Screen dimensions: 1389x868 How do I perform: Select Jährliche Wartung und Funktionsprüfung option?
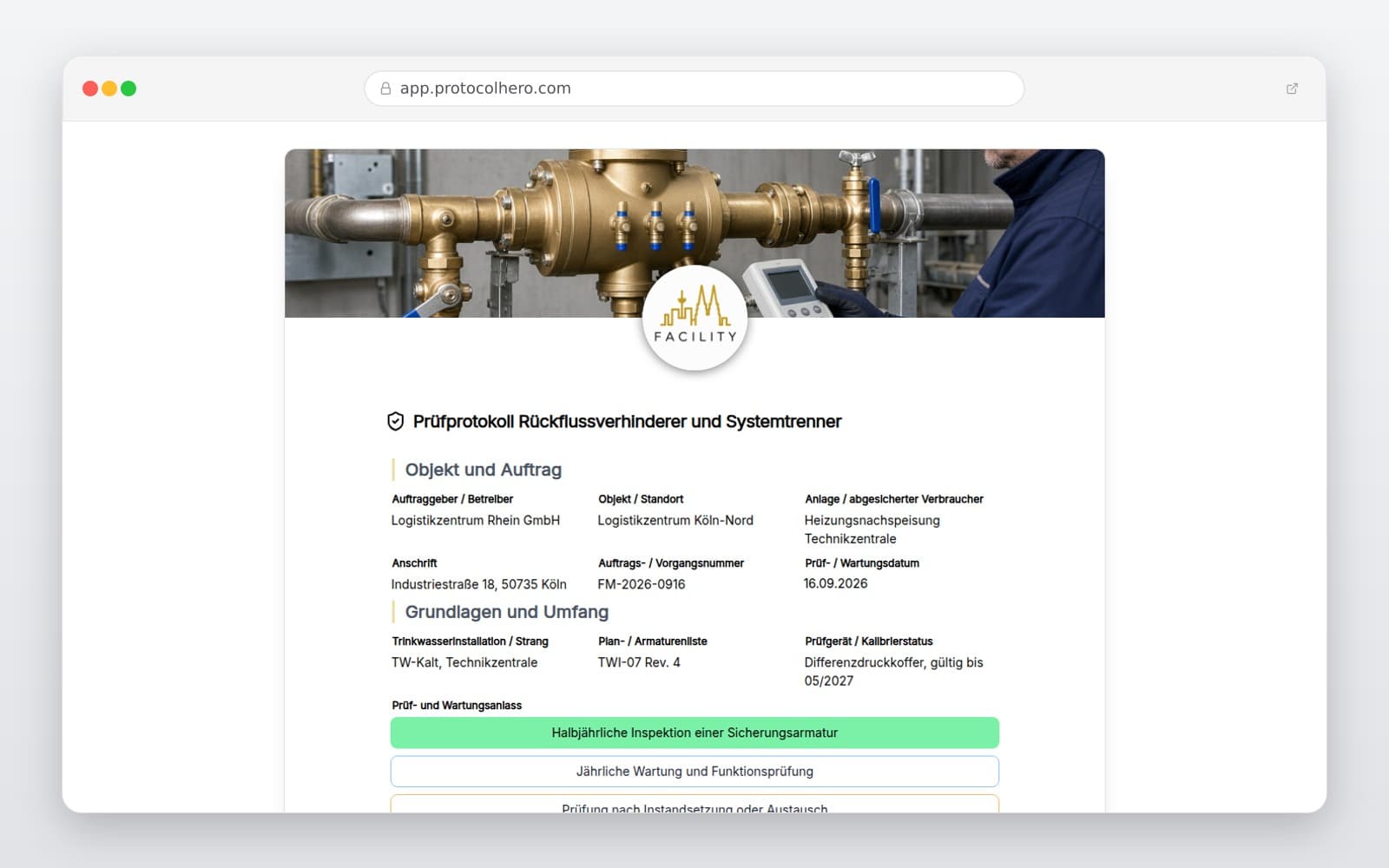(x=694, y=771)
